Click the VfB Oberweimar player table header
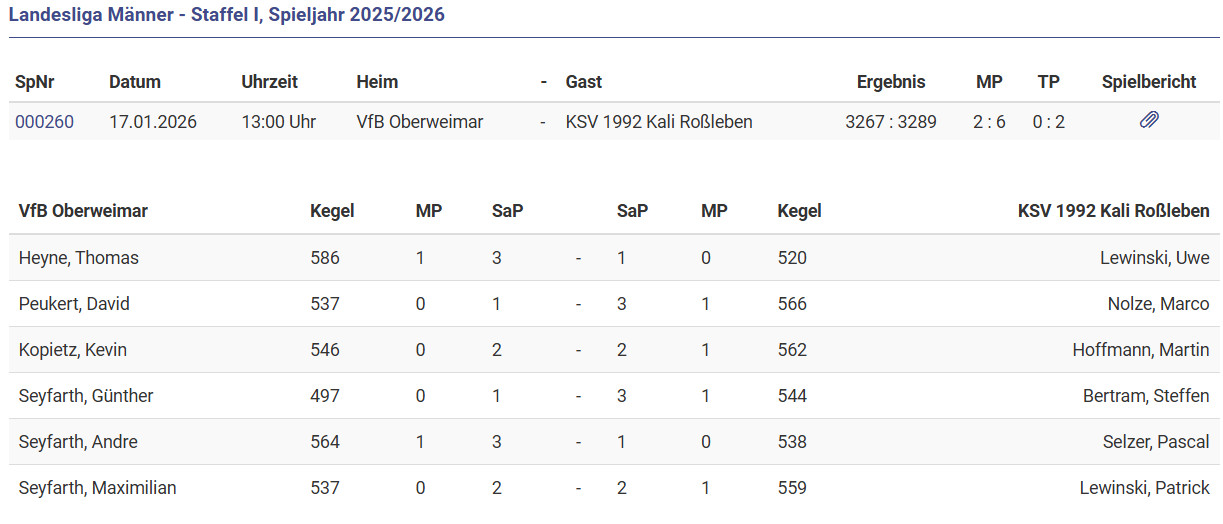This screenshot has width=1223, height=524. [x=83, y=211]
